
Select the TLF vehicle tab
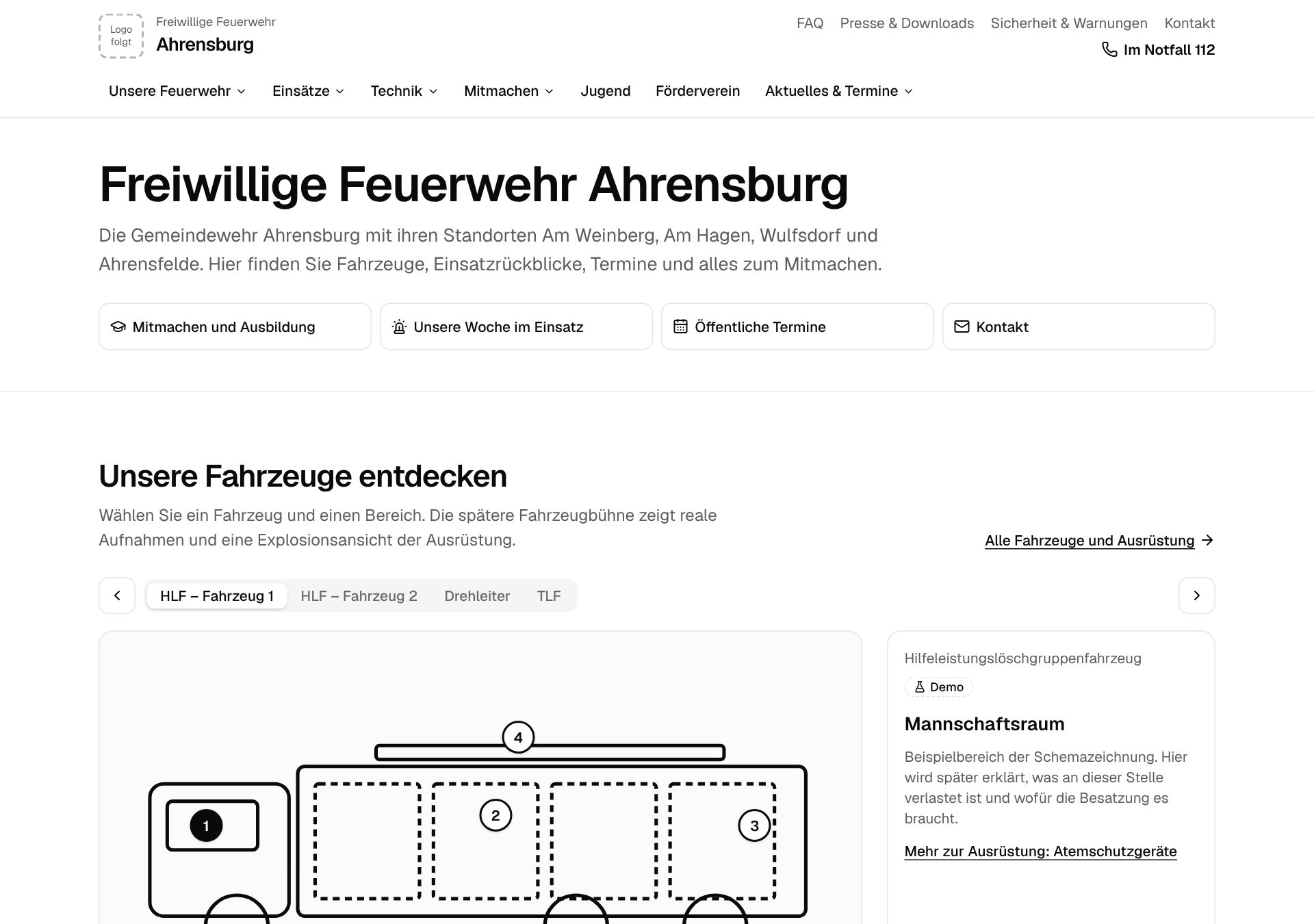pos(549,595)
